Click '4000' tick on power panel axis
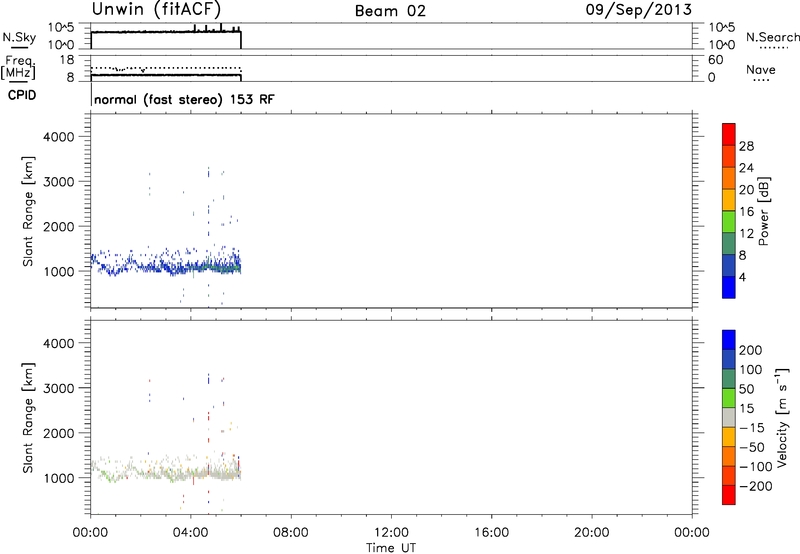Viewport: 800px width, 554px height. pyautogui.click(x=59, y=137)
